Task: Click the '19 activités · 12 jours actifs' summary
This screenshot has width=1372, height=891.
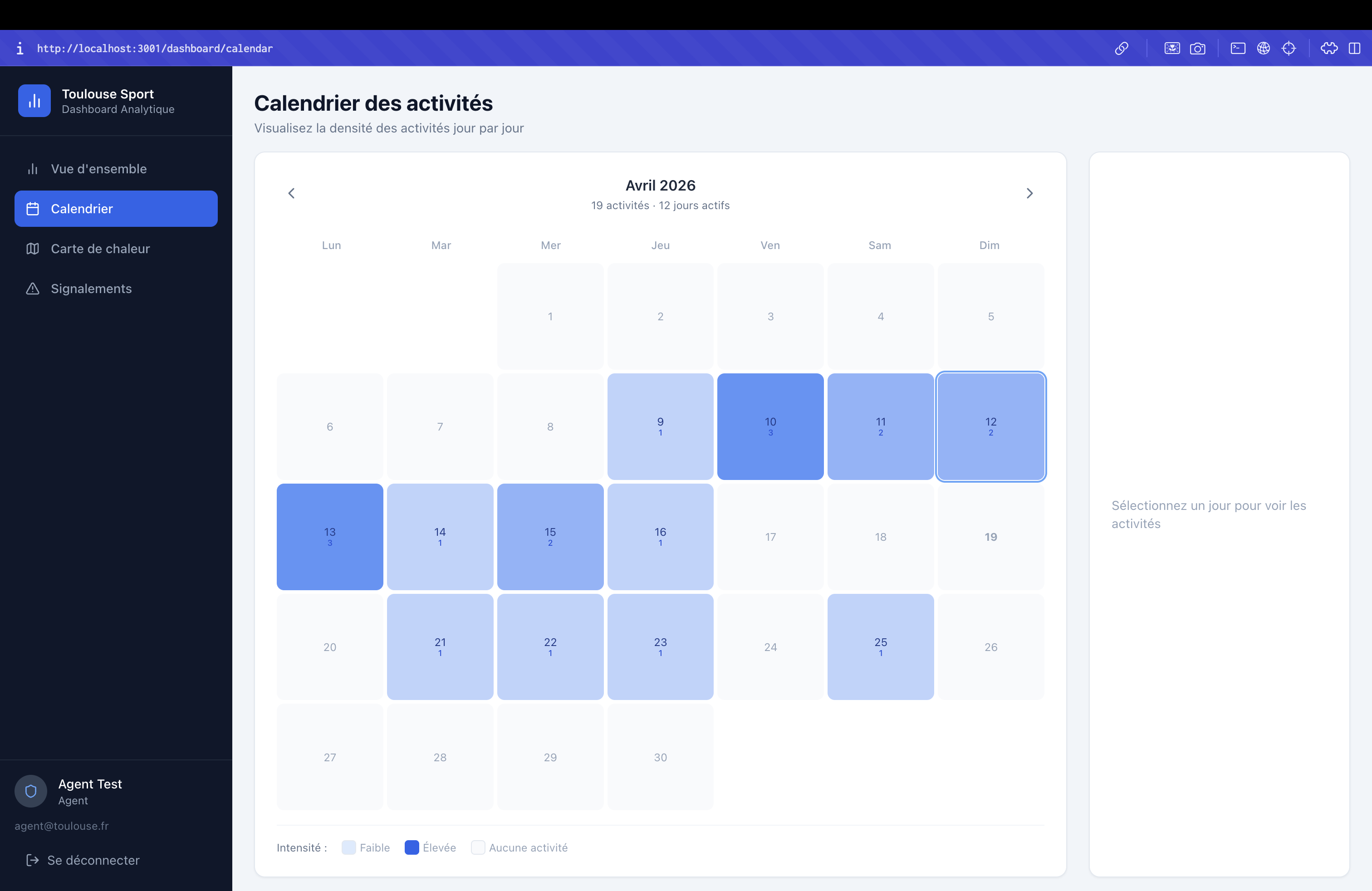Action: click(x=660, y=206)
